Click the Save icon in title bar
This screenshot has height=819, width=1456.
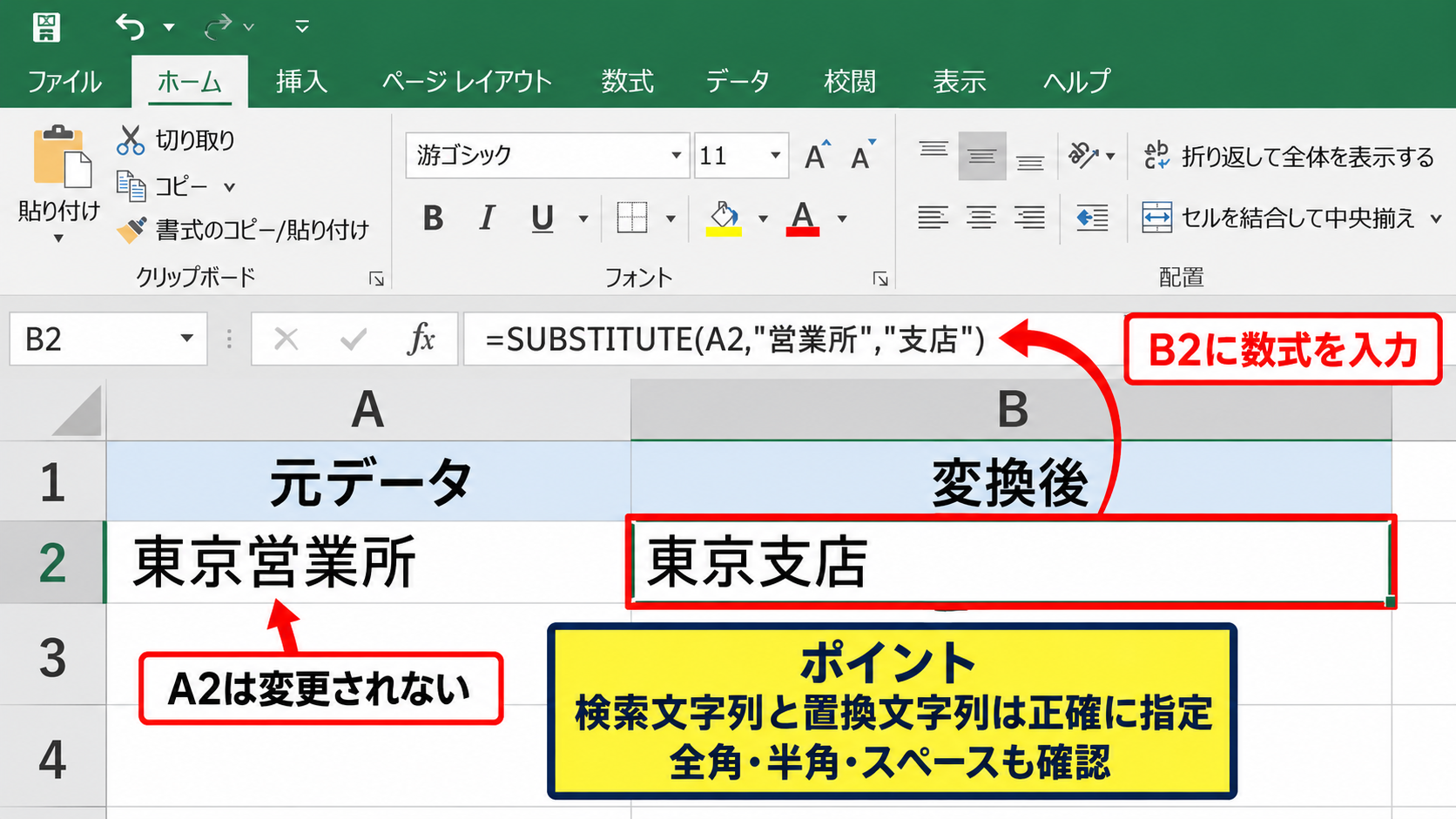[x=46, y=27]
